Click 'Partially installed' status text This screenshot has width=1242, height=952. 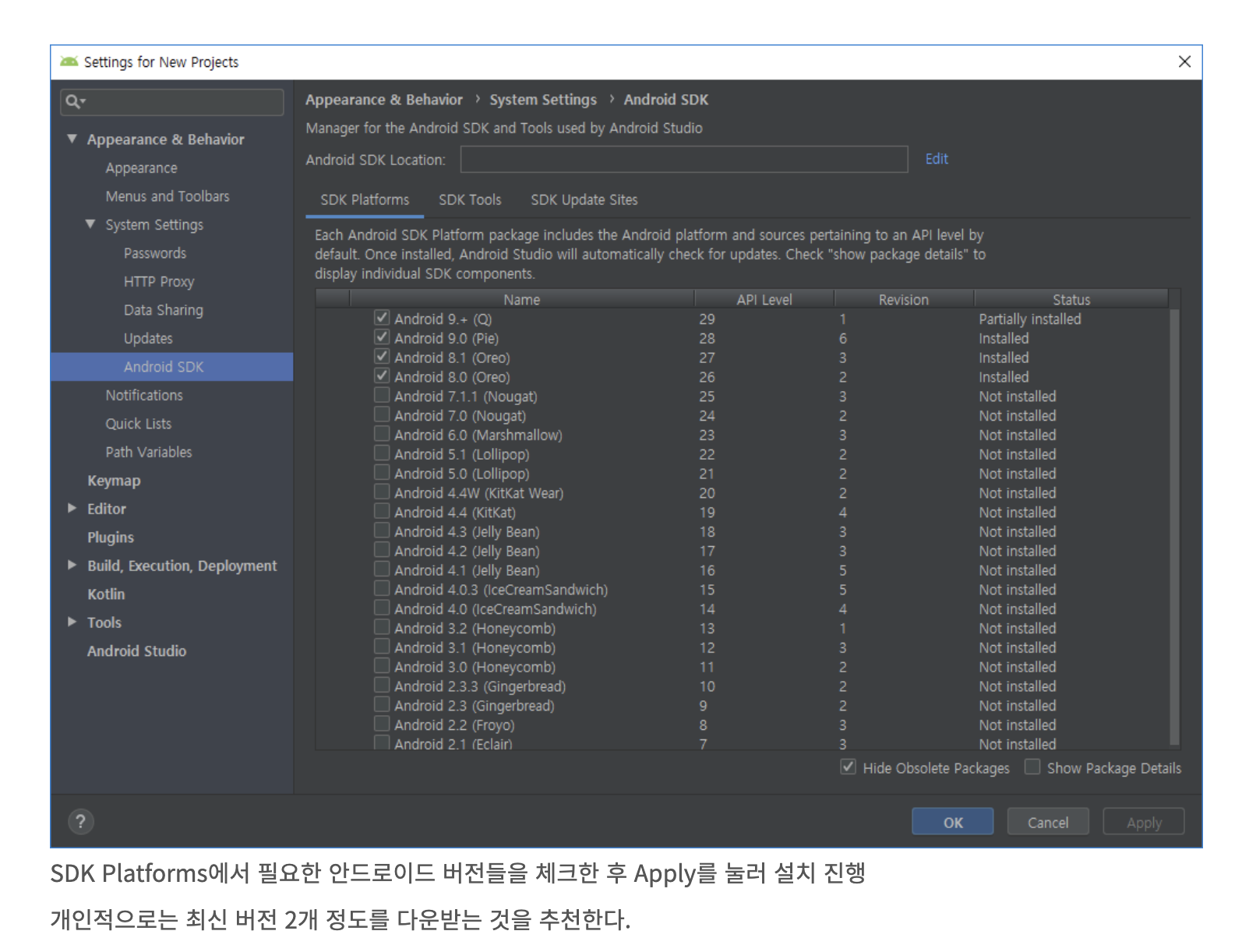point(1030,319)
